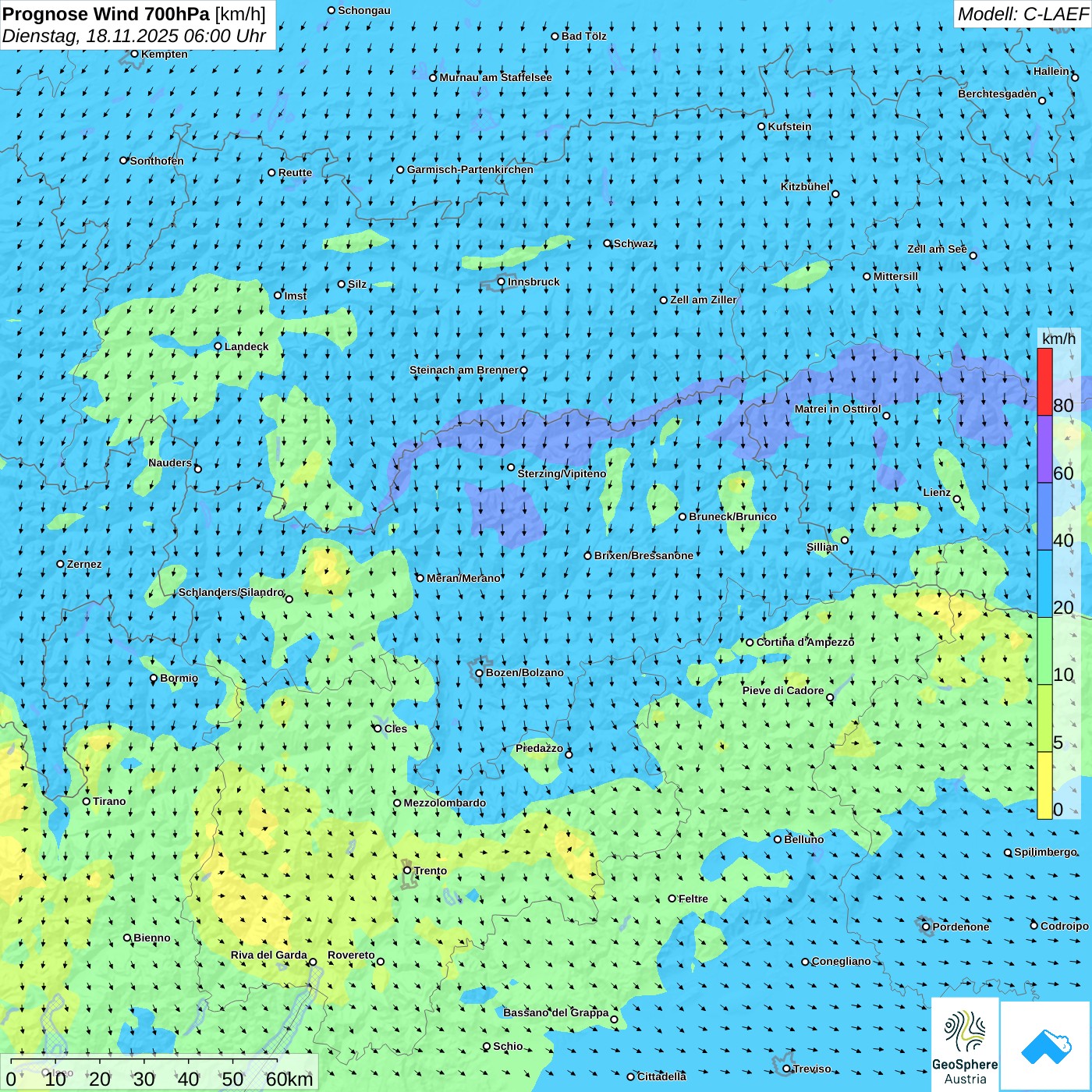Click the Cortina d'Ampezzo label
The image size is (1092, 1092).
click(805, 642)
